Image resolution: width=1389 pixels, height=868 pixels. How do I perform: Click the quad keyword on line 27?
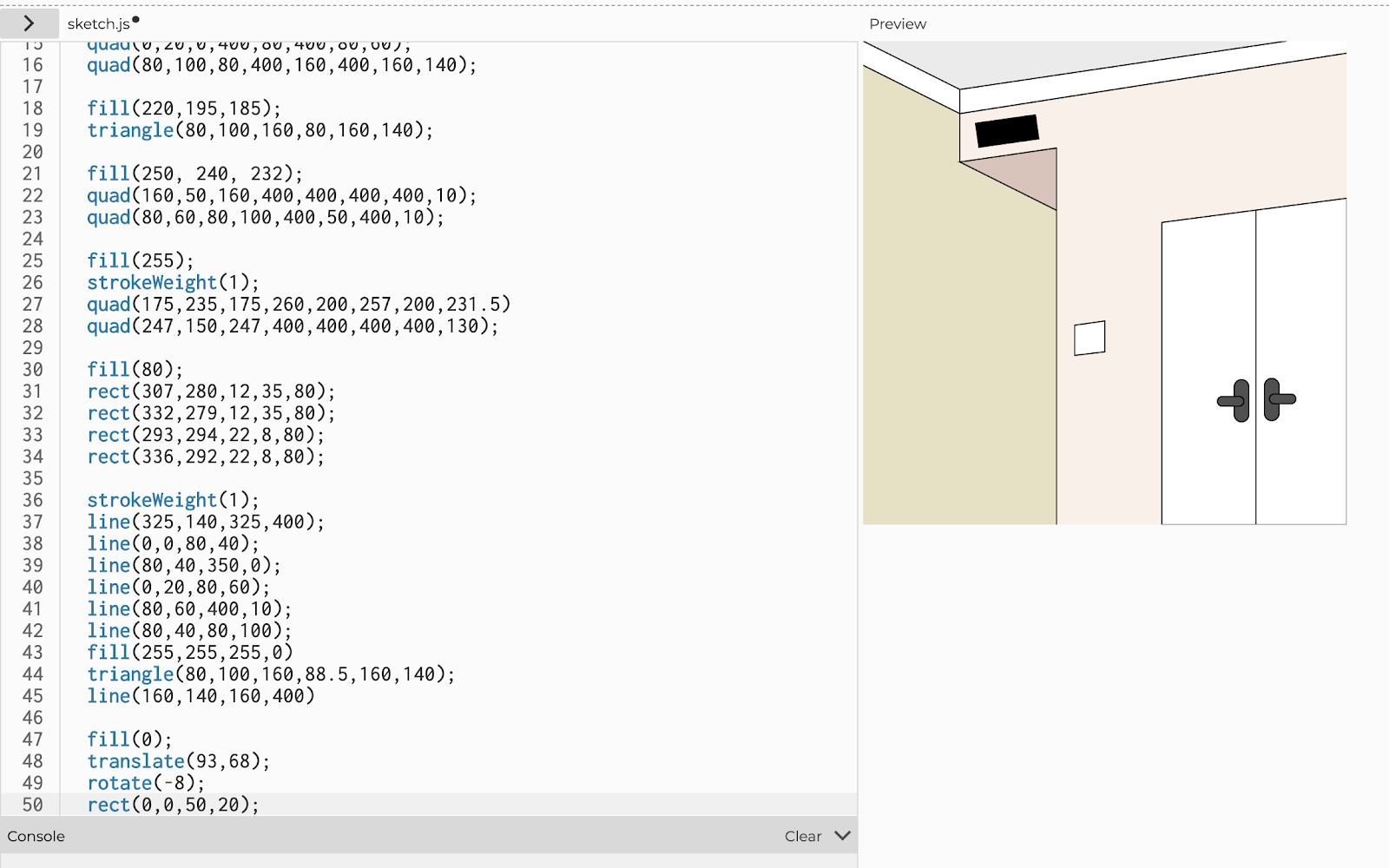109,304
